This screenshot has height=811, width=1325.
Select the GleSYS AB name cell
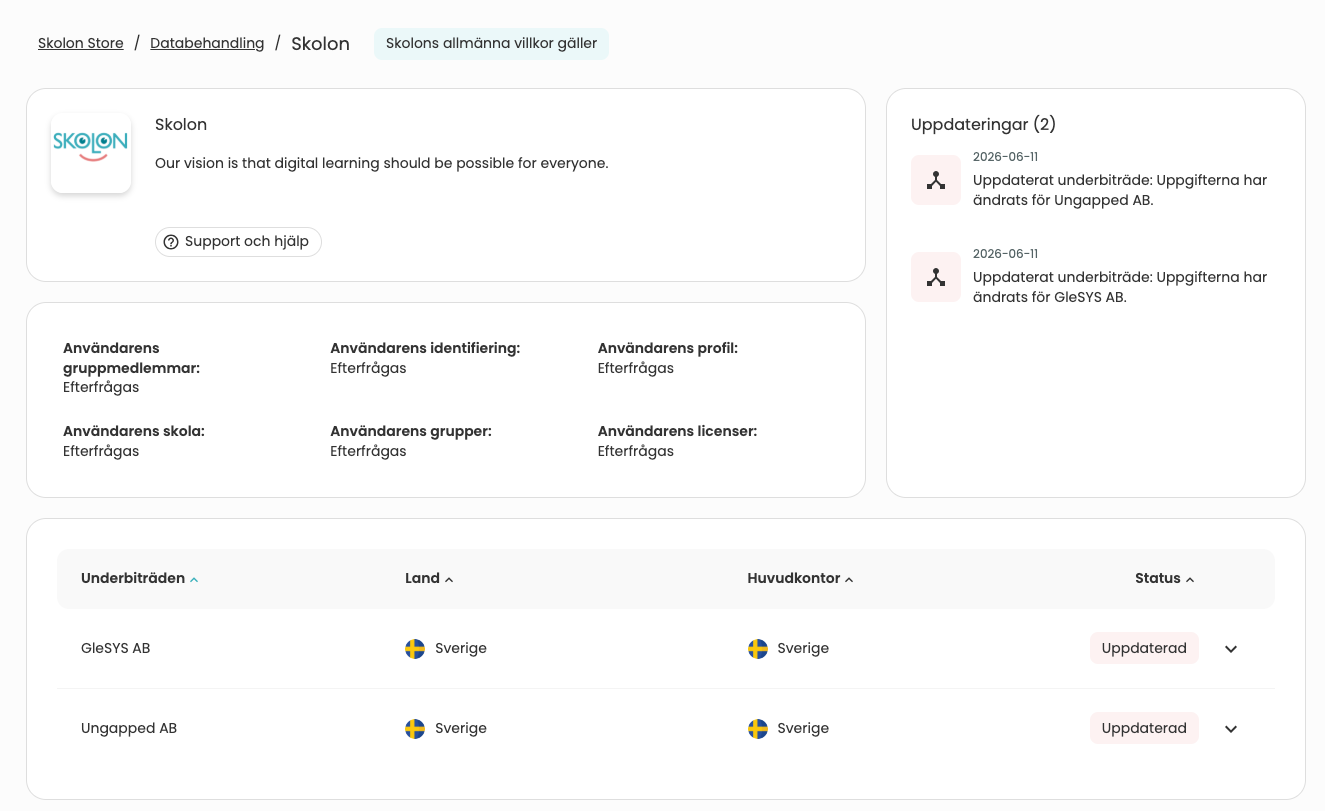pos(116,648)
